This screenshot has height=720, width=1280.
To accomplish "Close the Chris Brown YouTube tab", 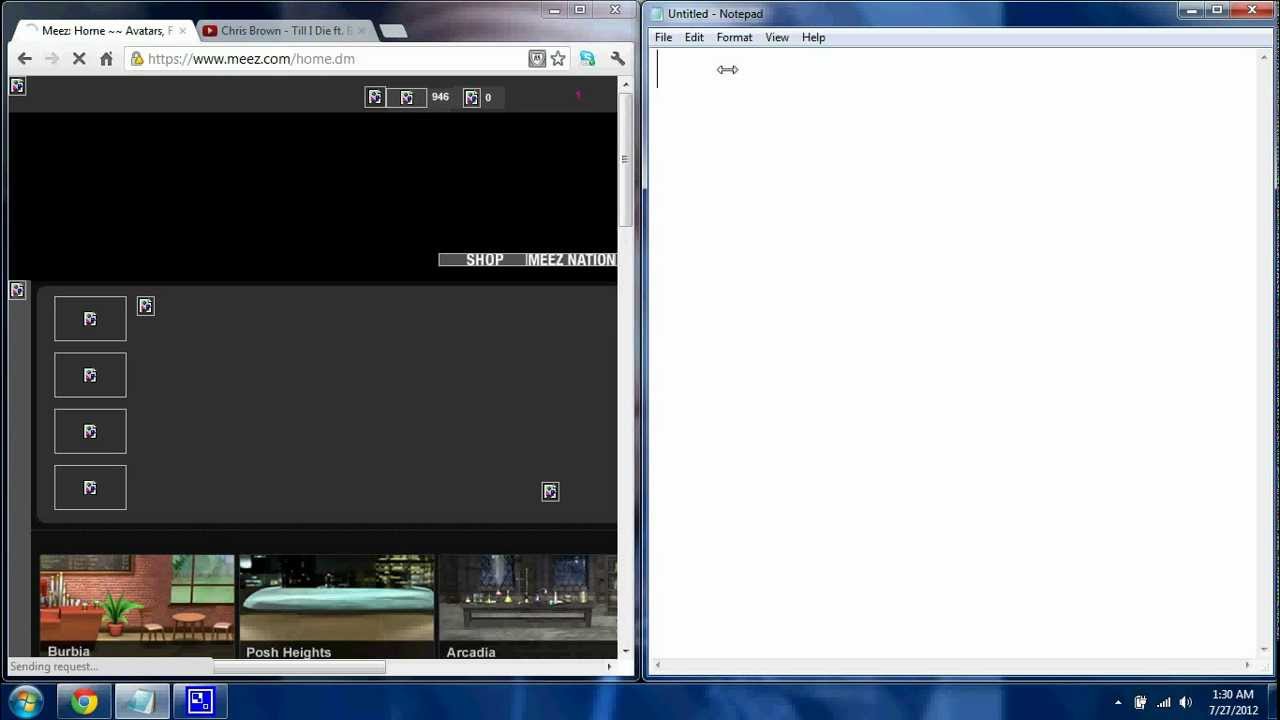I will (361, 31).
